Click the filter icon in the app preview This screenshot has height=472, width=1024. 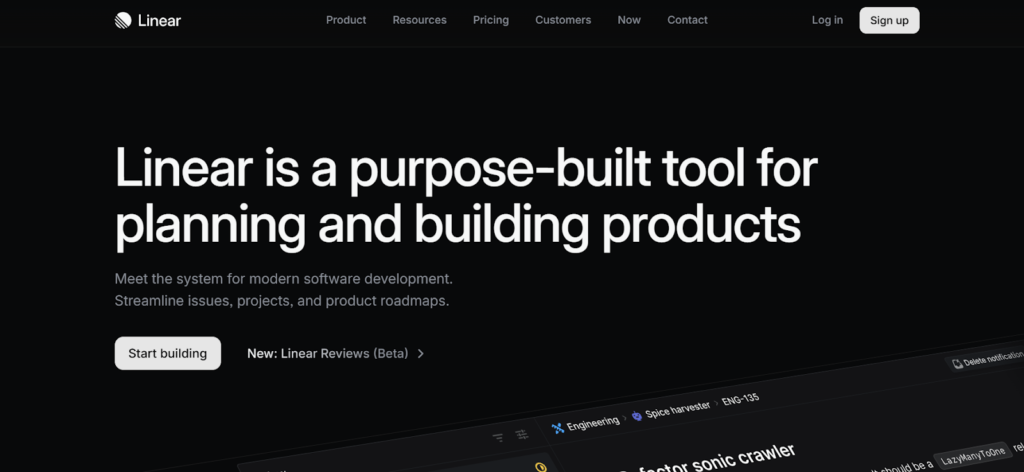pyautogui.click(x=498, y=438)
